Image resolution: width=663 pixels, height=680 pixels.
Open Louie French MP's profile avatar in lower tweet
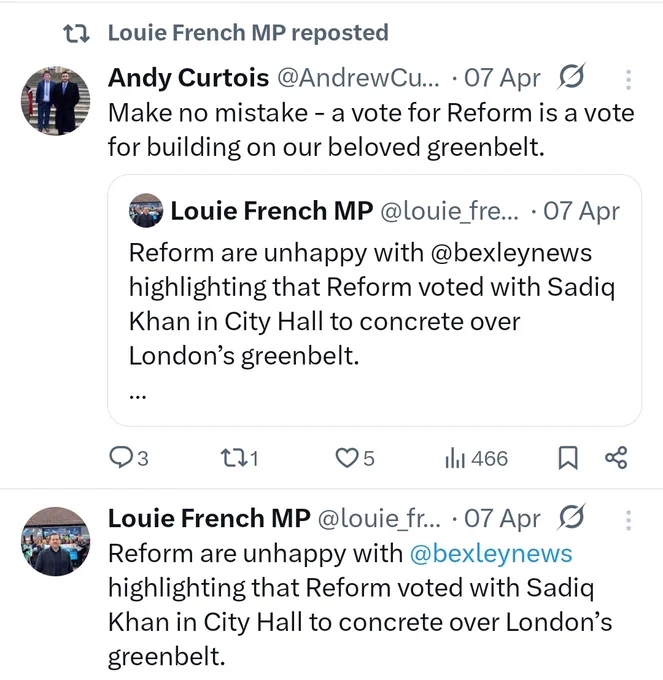pyautogui.click(x=56, y=541)
